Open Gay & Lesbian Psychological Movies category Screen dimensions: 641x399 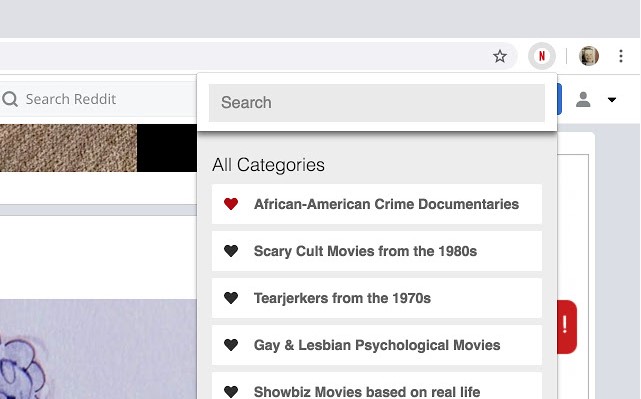point(377,345)
